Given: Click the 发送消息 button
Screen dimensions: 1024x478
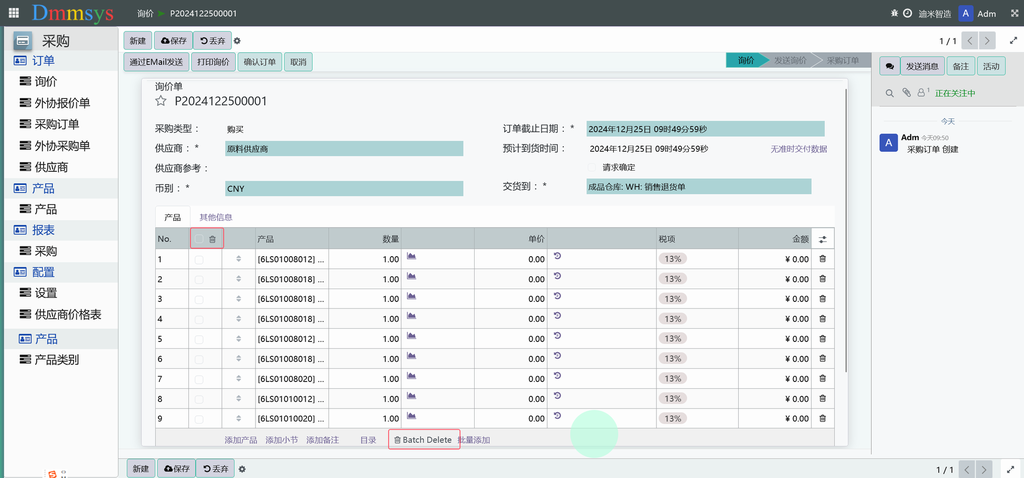Looking at the screenshot, I should click(922, 66).
